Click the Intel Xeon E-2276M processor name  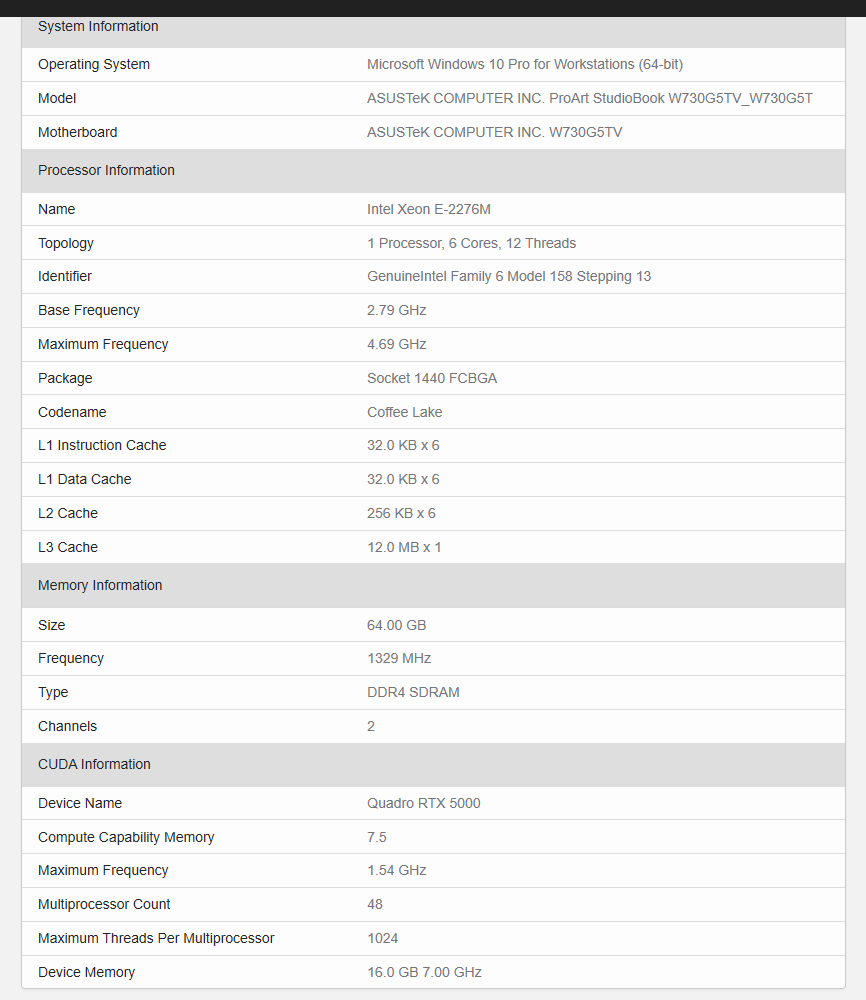click(428, 209)
